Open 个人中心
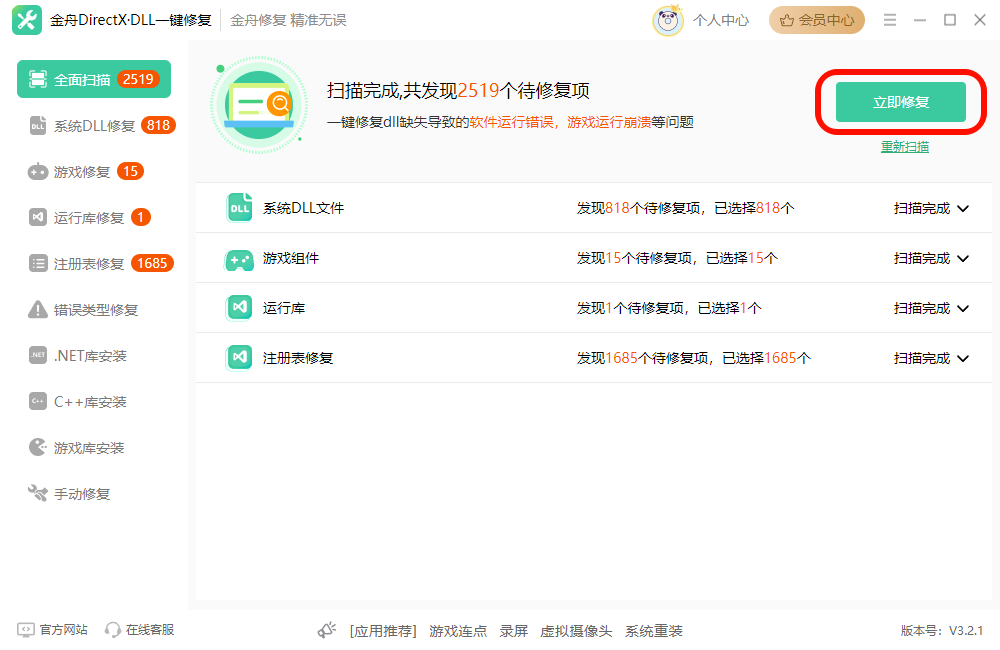 point(721,20)
